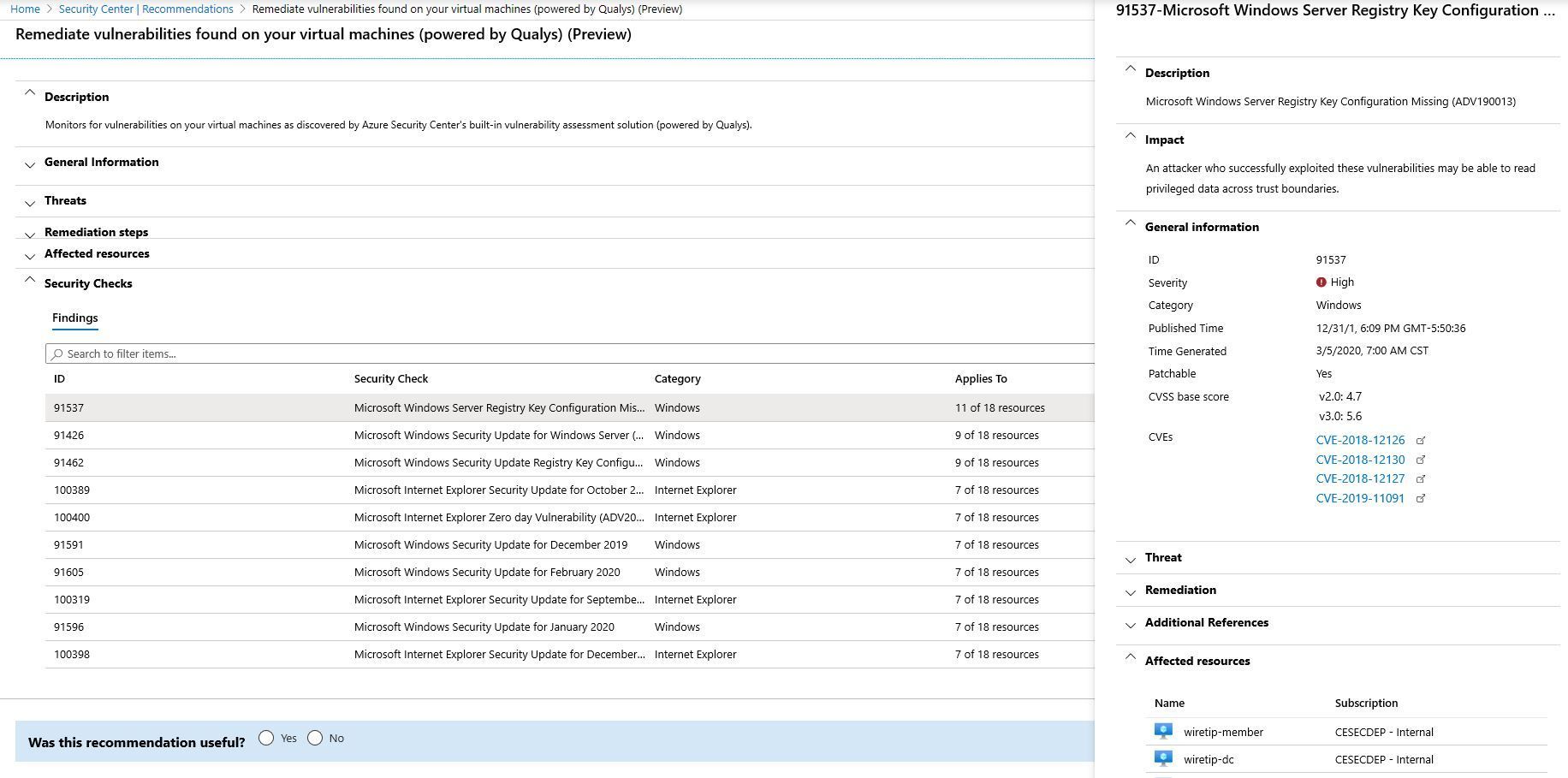This screenshot has width=1568, height=778.
Task: Click the wiretip-member virtual machine icon
Action: [1163, 731]
